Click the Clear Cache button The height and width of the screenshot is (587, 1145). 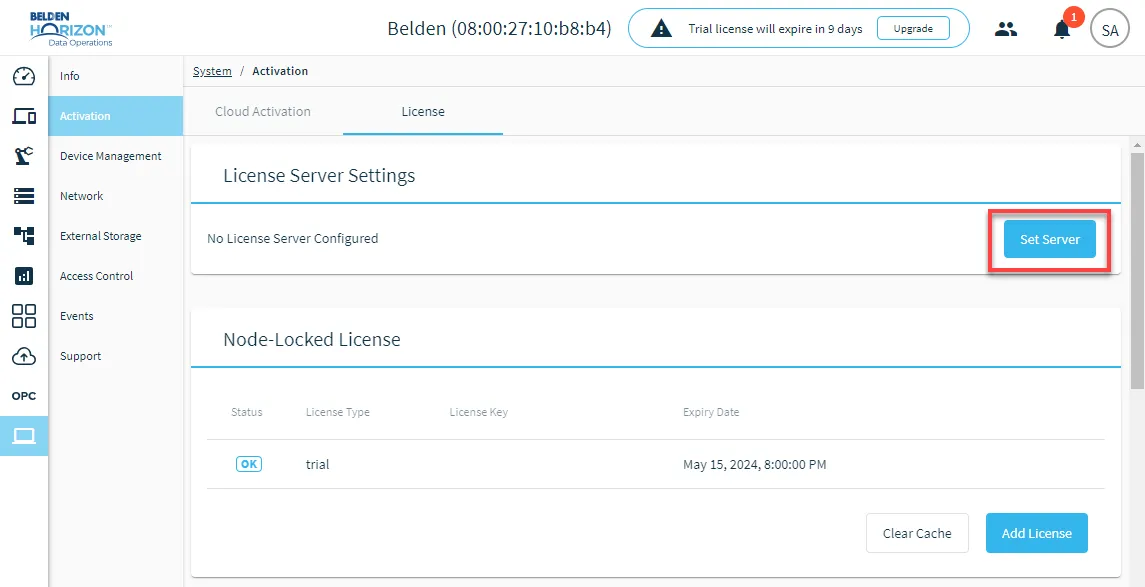(x=917, y=533)
